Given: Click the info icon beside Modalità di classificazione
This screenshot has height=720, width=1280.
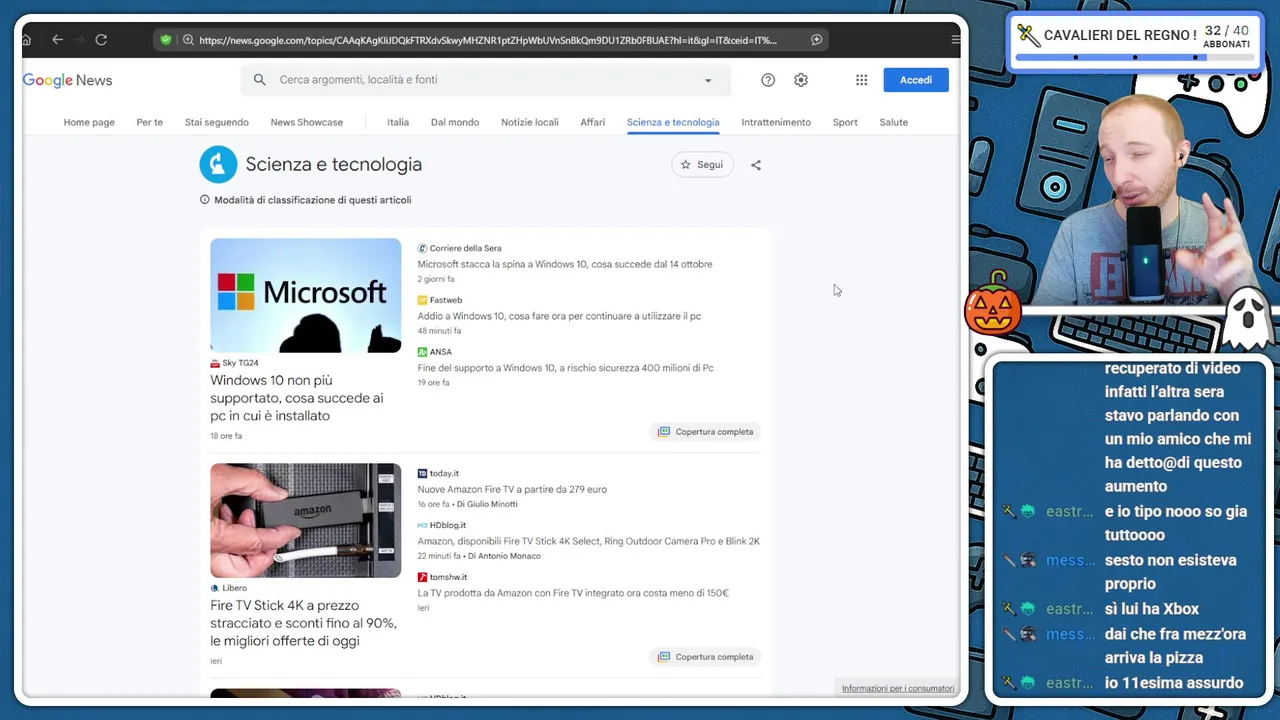Looking at the screenshot, I should point(205,200).
